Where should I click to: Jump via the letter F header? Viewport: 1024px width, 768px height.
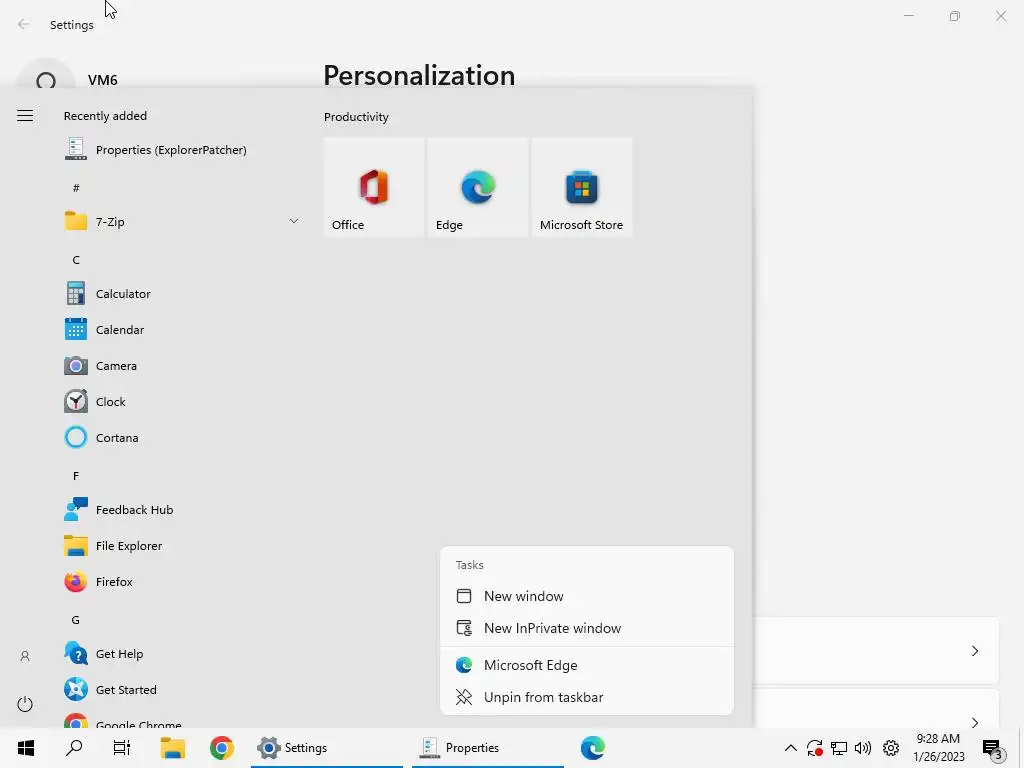click(x=76, y=476)
